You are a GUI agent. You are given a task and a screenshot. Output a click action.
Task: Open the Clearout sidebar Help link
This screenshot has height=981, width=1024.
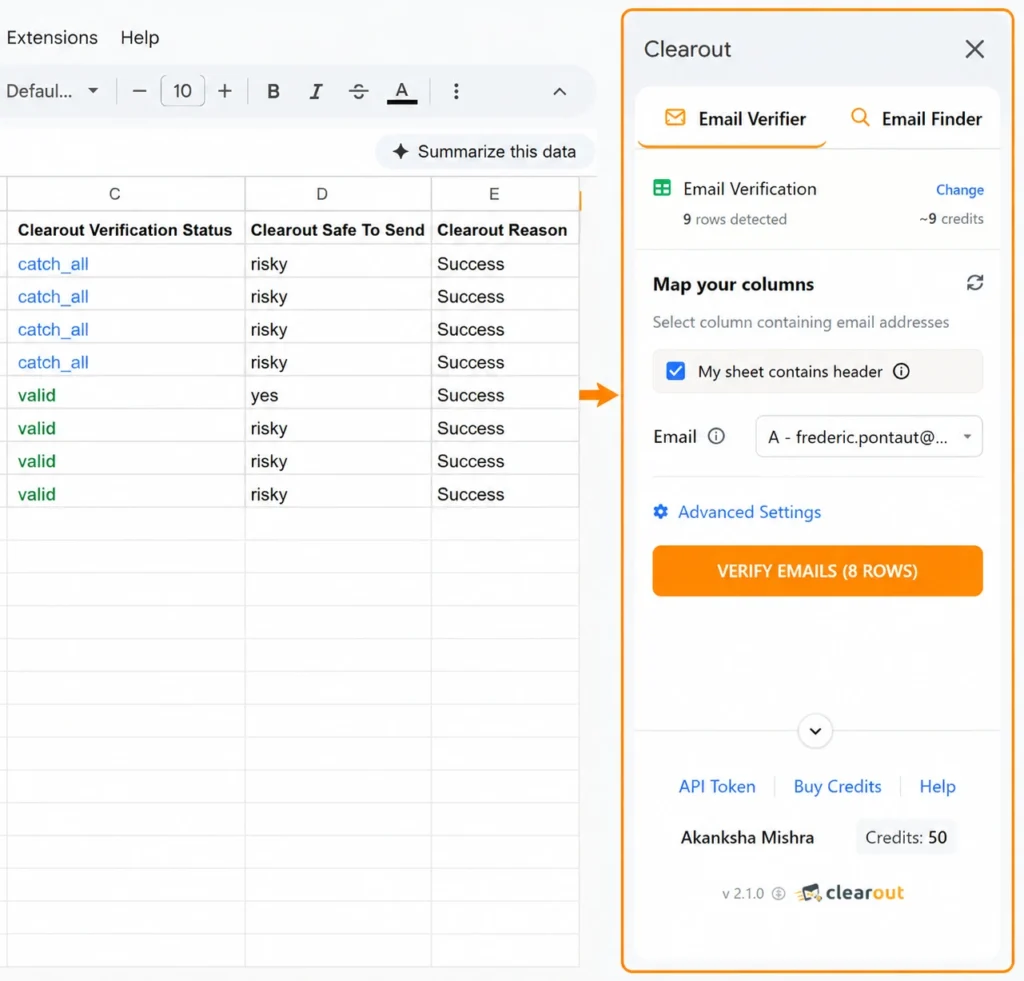pos(937,786)
